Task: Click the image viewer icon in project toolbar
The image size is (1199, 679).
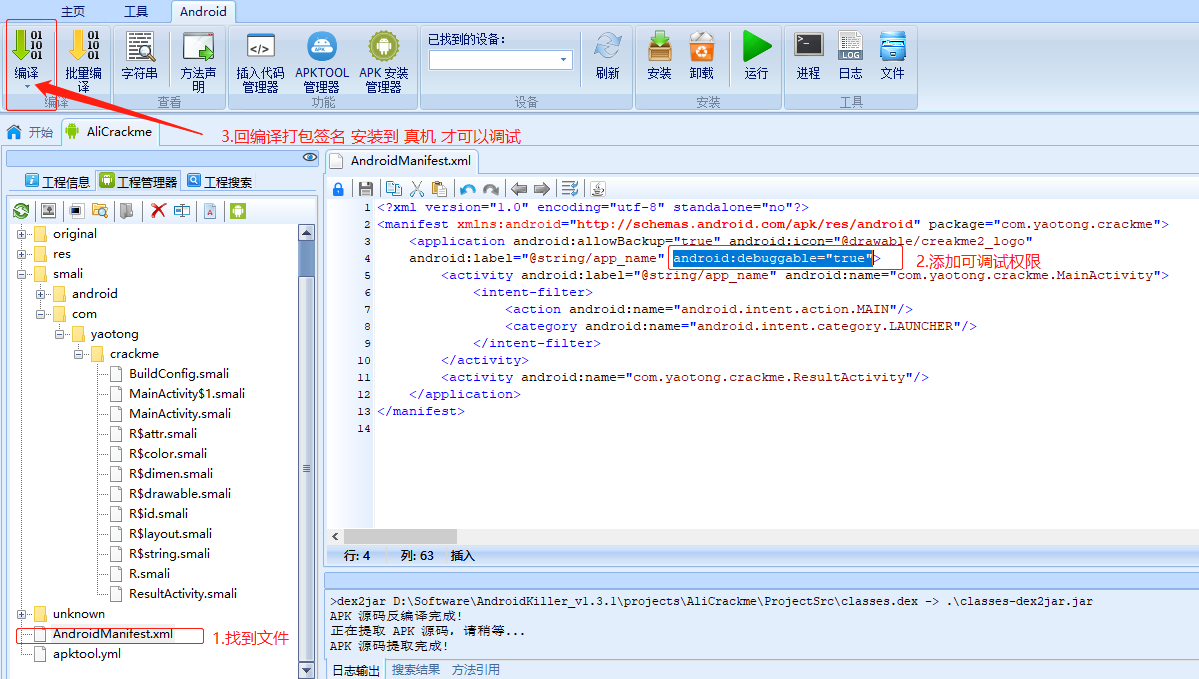Action: click(x=48, y=211)
